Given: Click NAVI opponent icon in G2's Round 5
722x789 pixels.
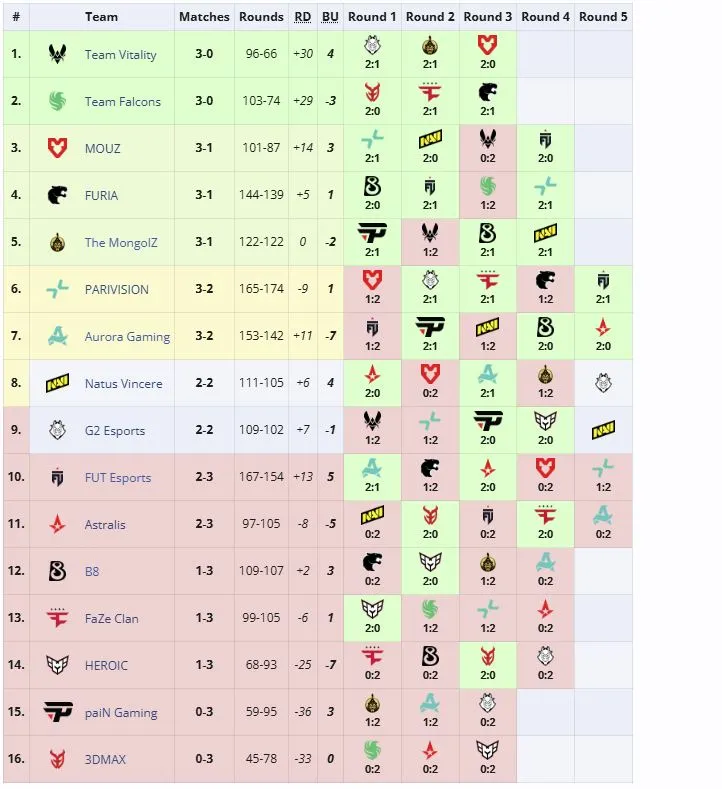Looking at the screenshot, I should [x=603, y=430].
